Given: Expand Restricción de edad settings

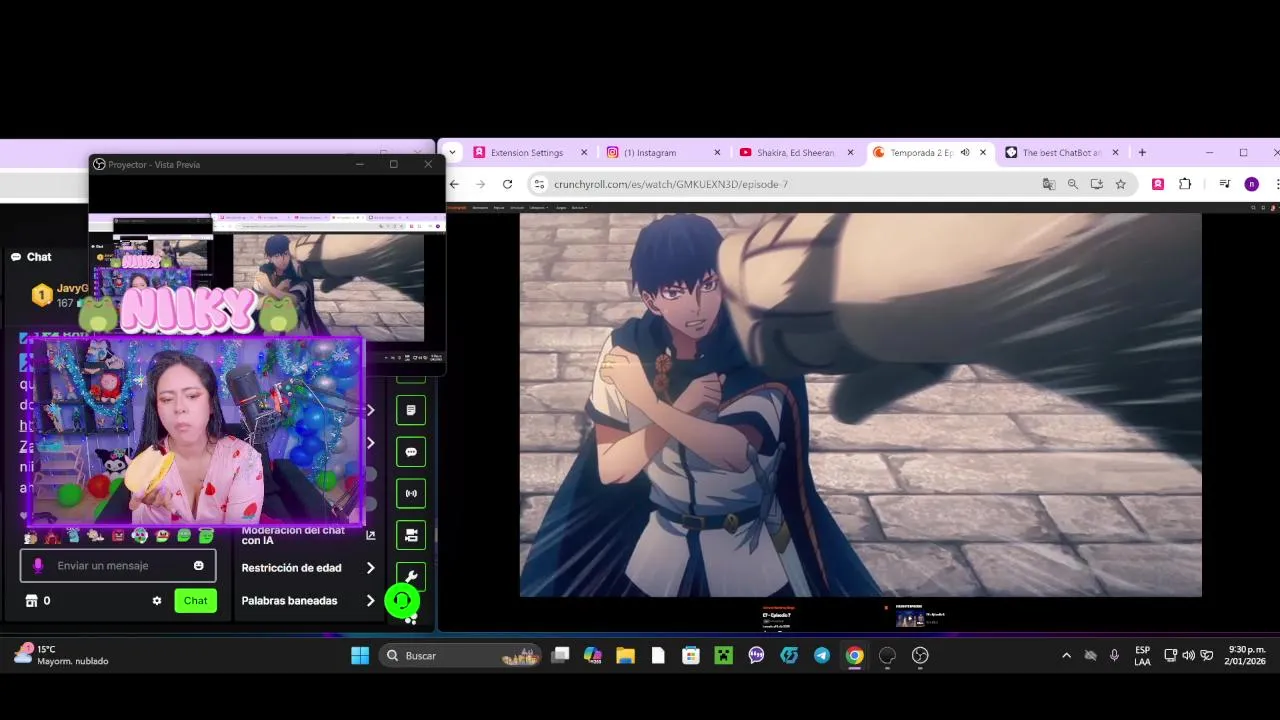Looking at the screenshot, I should [370, 568].
